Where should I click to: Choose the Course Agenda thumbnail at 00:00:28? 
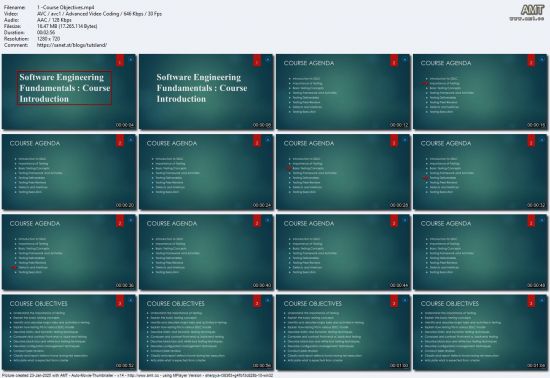click(x=343, y=172)
